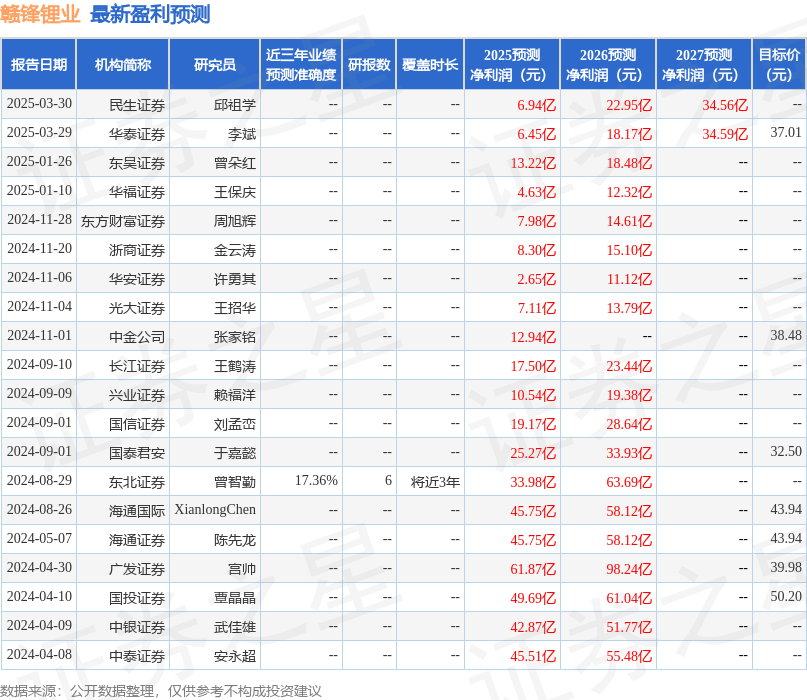807x700 pixels.
Task: Click target price 39.98
Action: coord(786,568)
